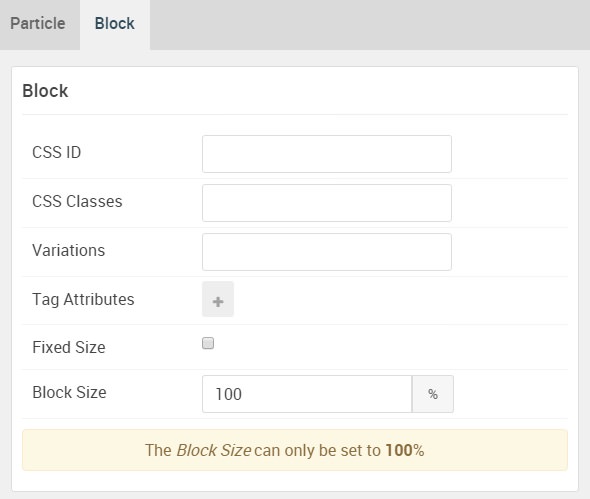Image resolution: width=590 pixels, height=499 pixels.
Task: Open the Variations selection field
Action: (327, 252)
